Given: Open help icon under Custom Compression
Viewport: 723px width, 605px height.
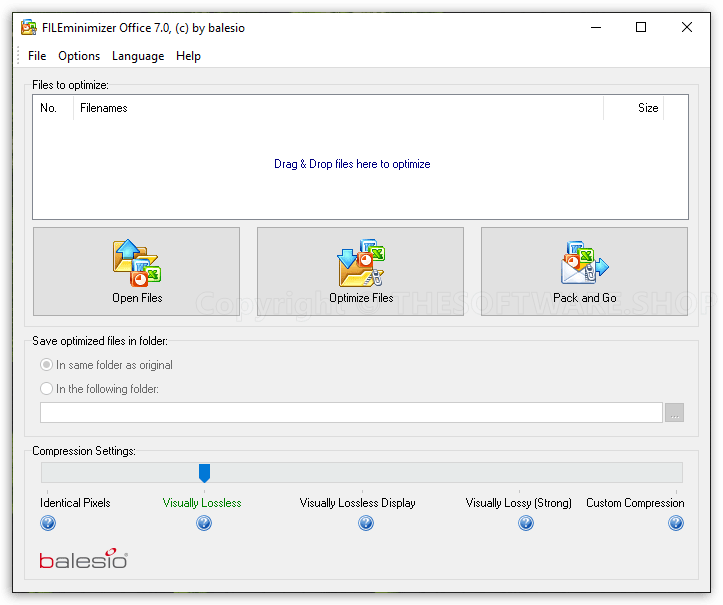Looking at the screenshot, I should pyautogui.click(x=676, y=523).
